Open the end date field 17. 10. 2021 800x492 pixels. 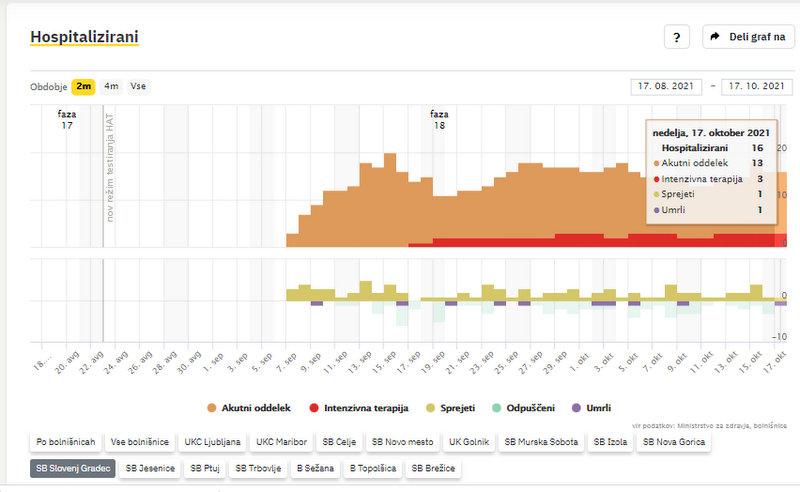[x=757, y=87]
